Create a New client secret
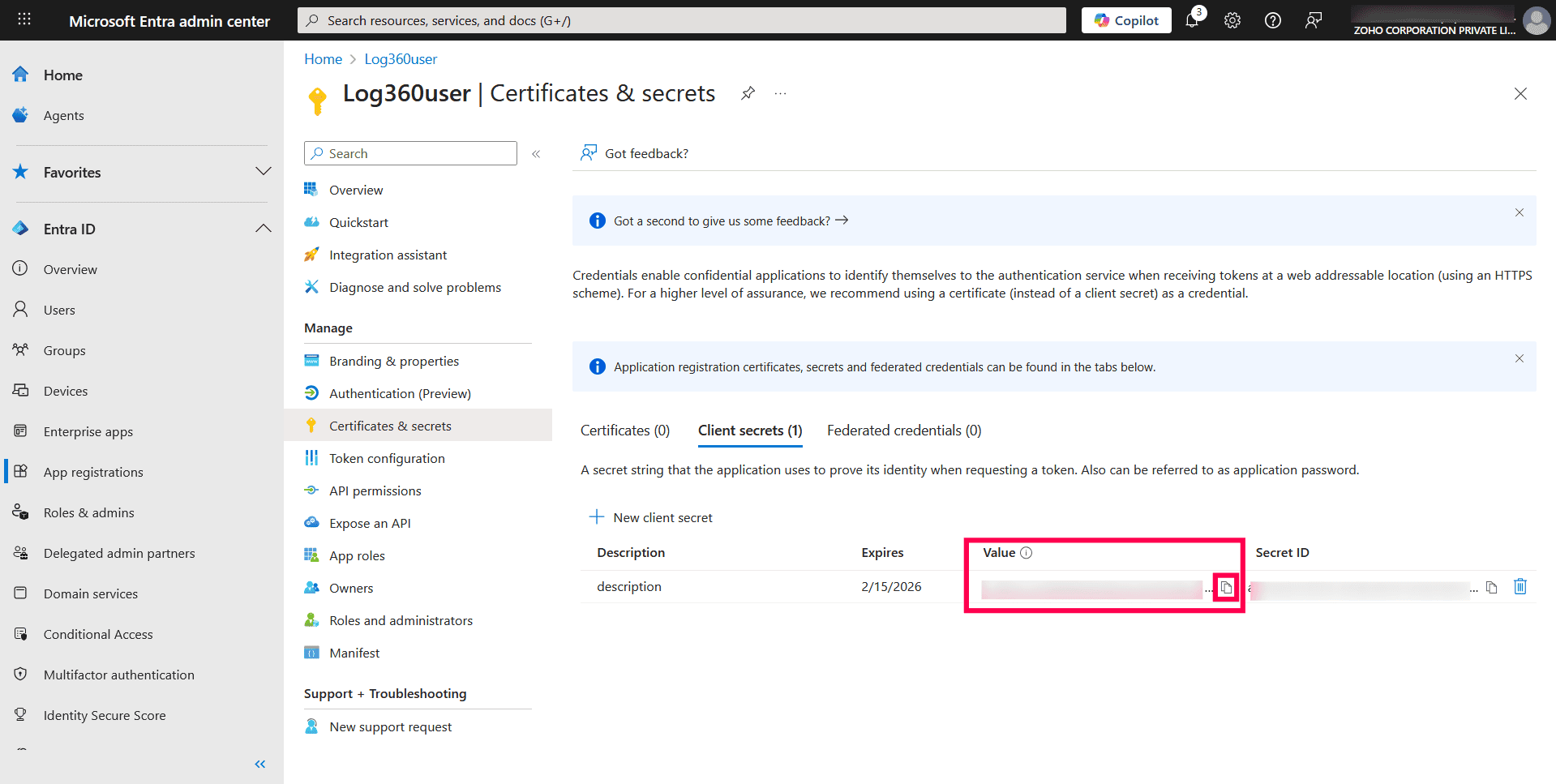1556x784 pixels. (649, 516)
